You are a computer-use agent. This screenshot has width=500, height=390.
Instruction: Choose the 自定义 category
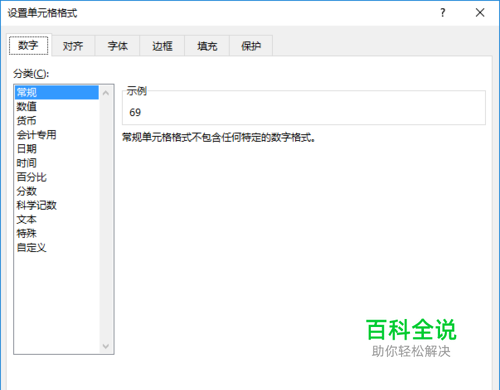coord(57,248)
